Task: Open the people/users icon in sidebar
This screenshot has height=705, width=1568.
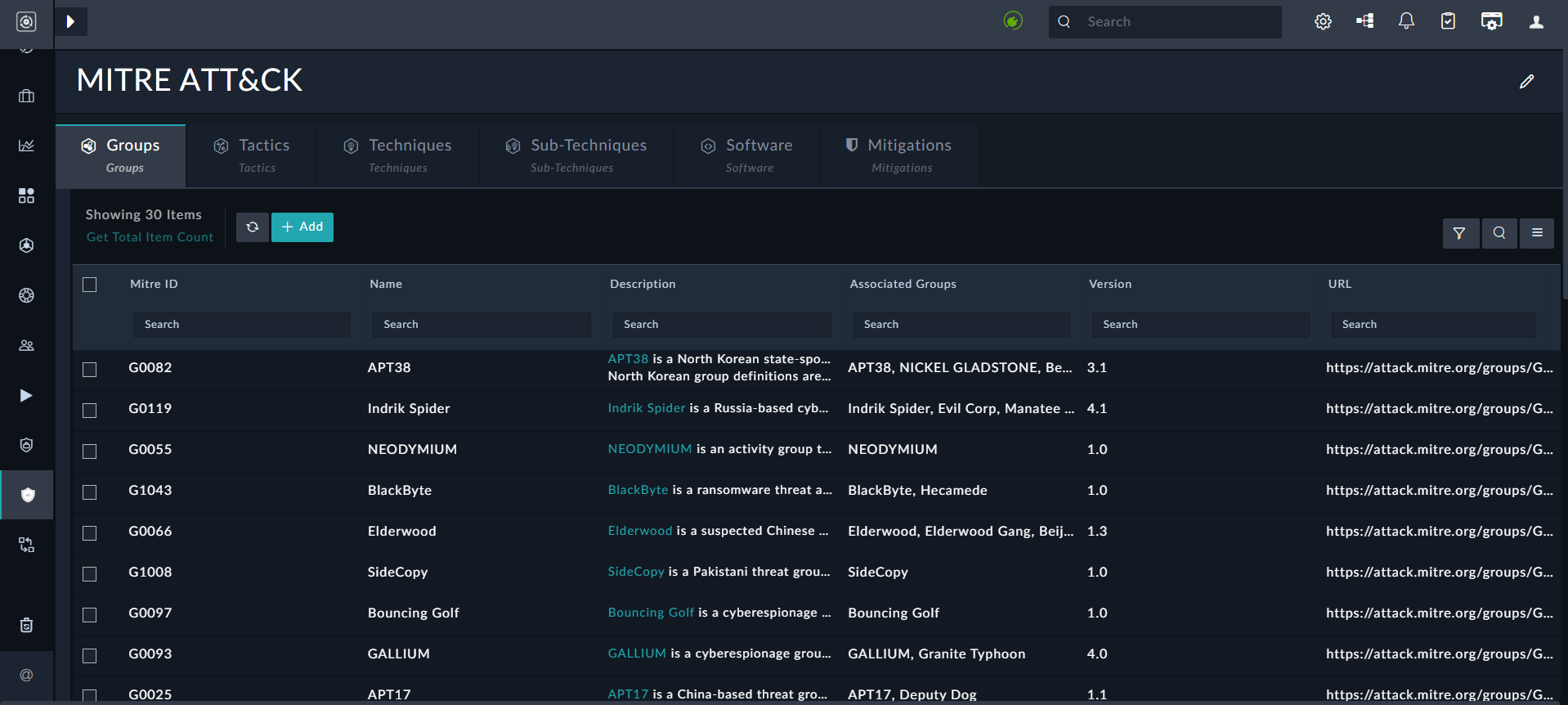Action: point(26,345)
